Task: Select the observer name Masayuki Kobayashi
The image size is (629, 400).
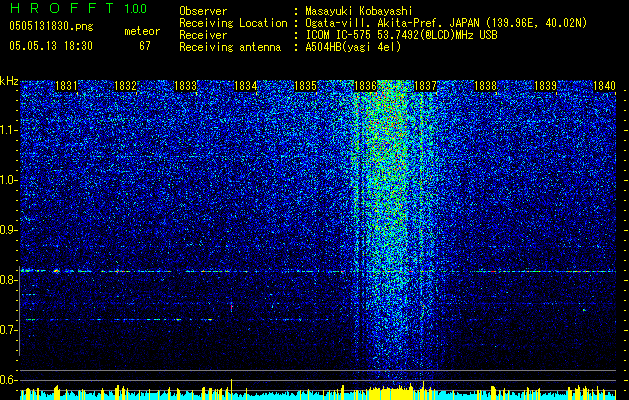Action: coord(359,11)
